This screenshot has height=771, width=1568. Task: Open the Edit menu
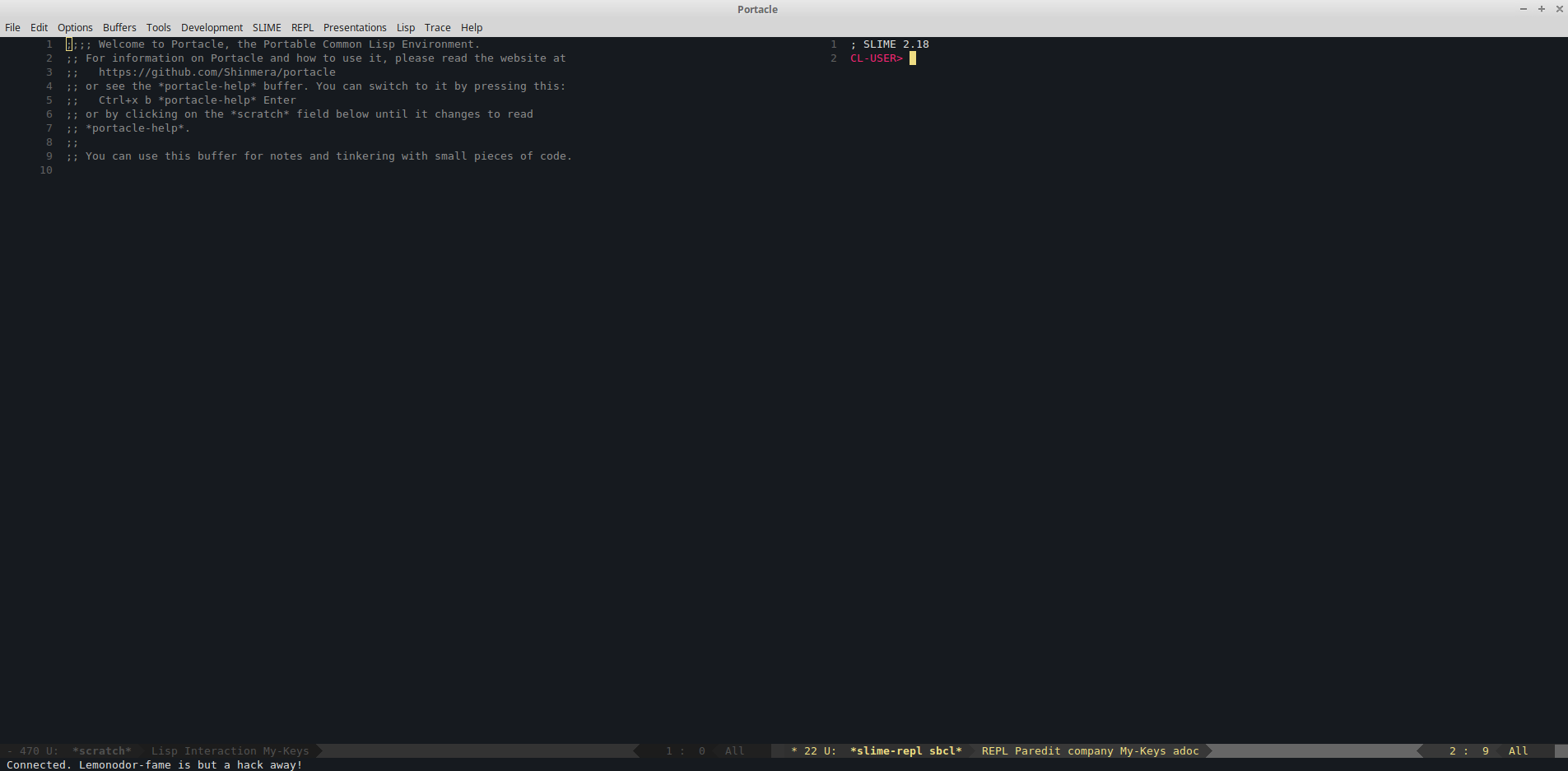point(39,27)
